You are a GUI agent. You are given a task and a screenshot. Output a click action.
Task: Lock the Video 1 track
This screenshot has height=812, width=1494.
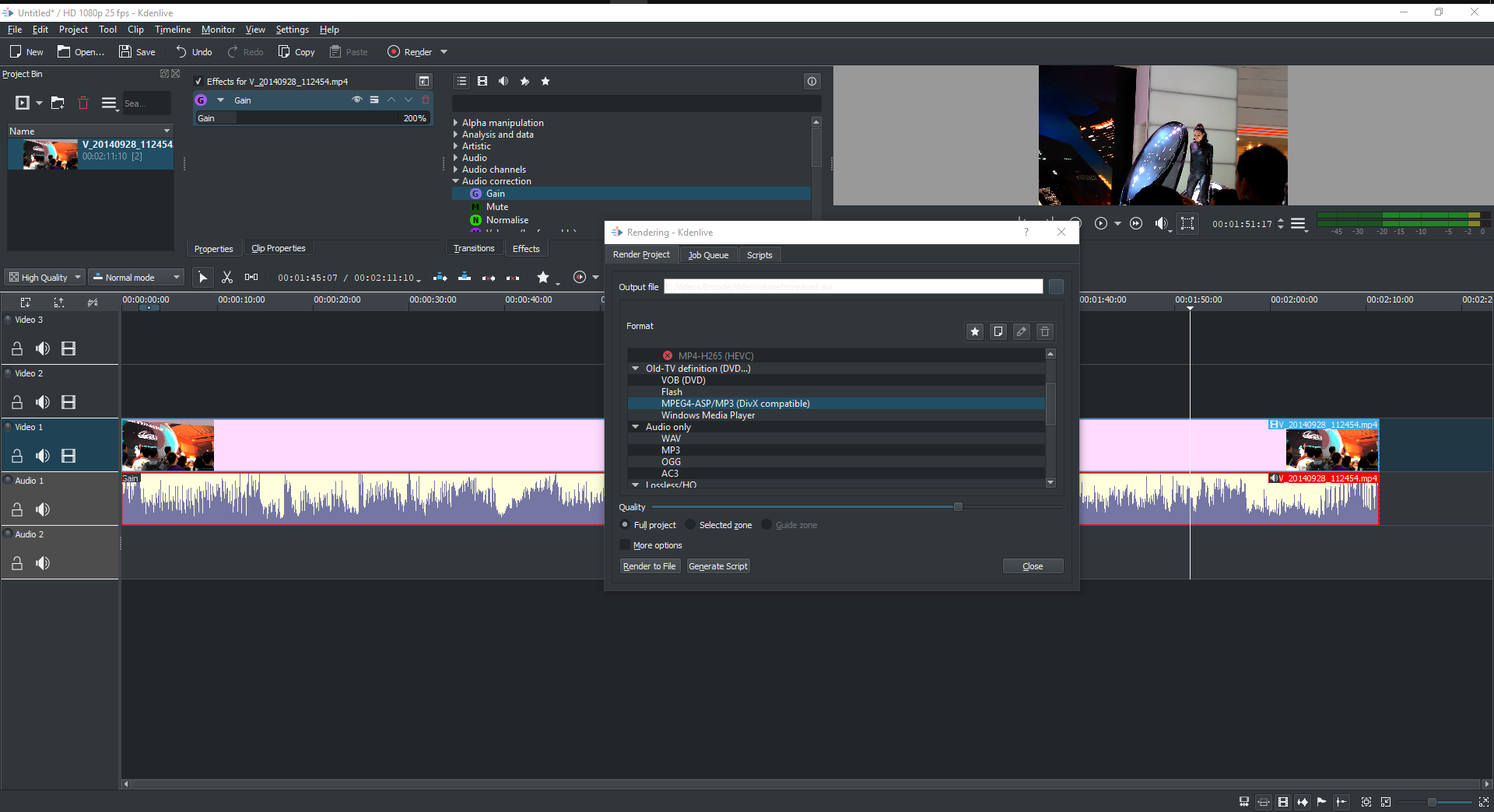pos(17,456)
